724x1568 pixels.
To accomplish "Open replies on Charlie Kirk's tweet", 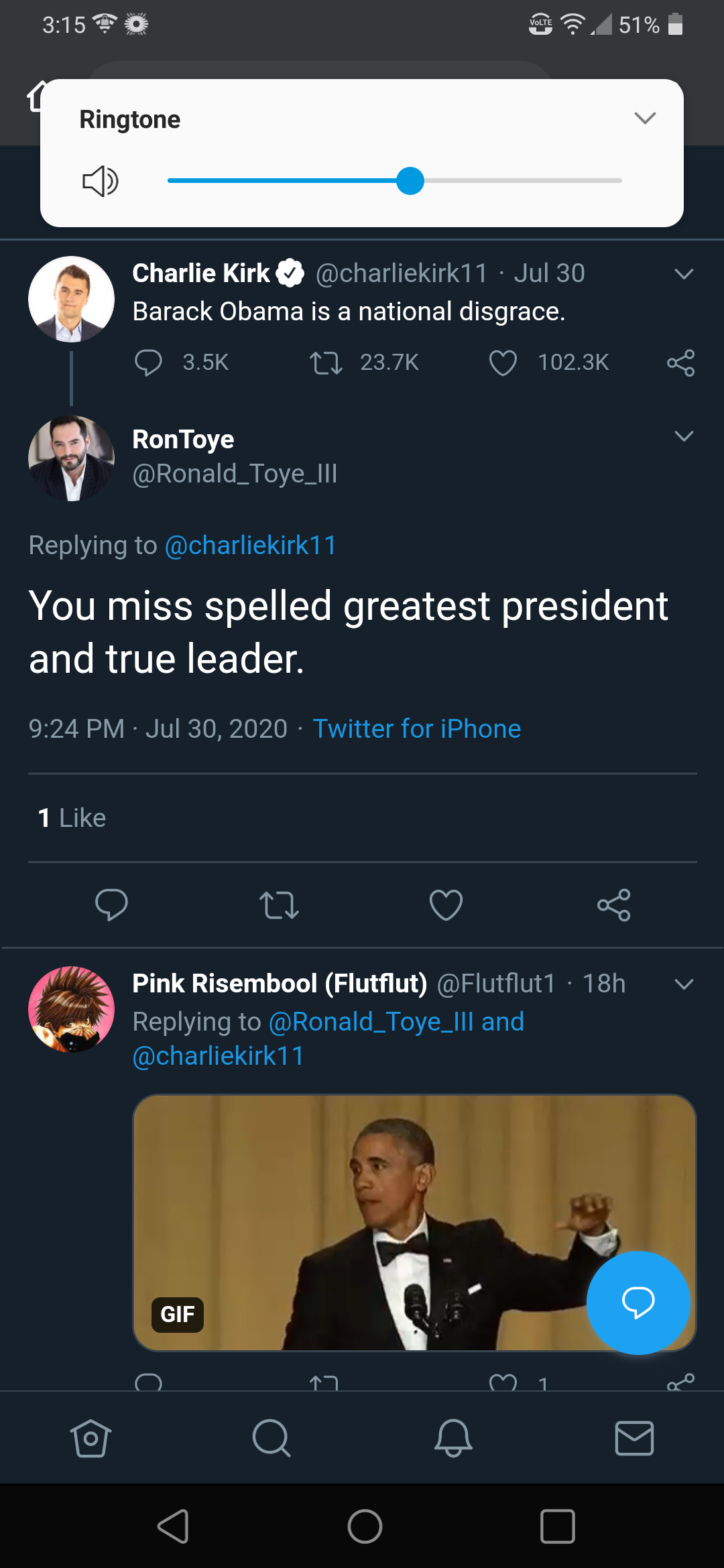I will click(148, 363).
